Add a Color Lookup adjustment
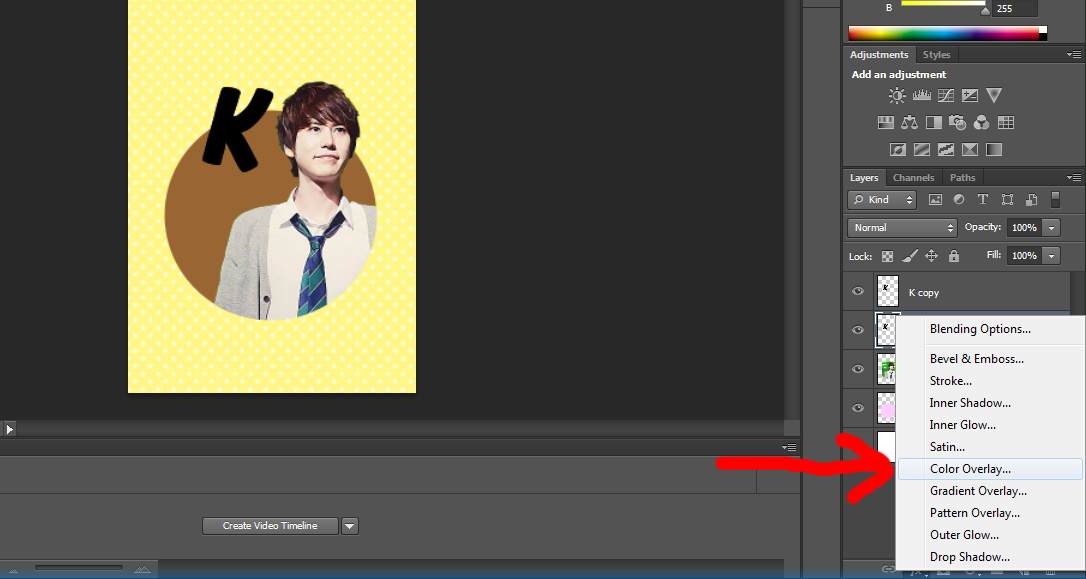1086x579 pixels. (x=1006, y=123)
